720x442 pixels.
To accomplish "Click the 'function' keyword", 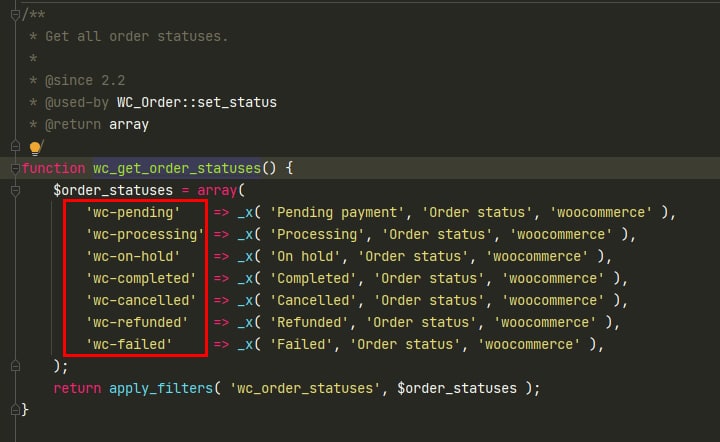I will point(53,168).
